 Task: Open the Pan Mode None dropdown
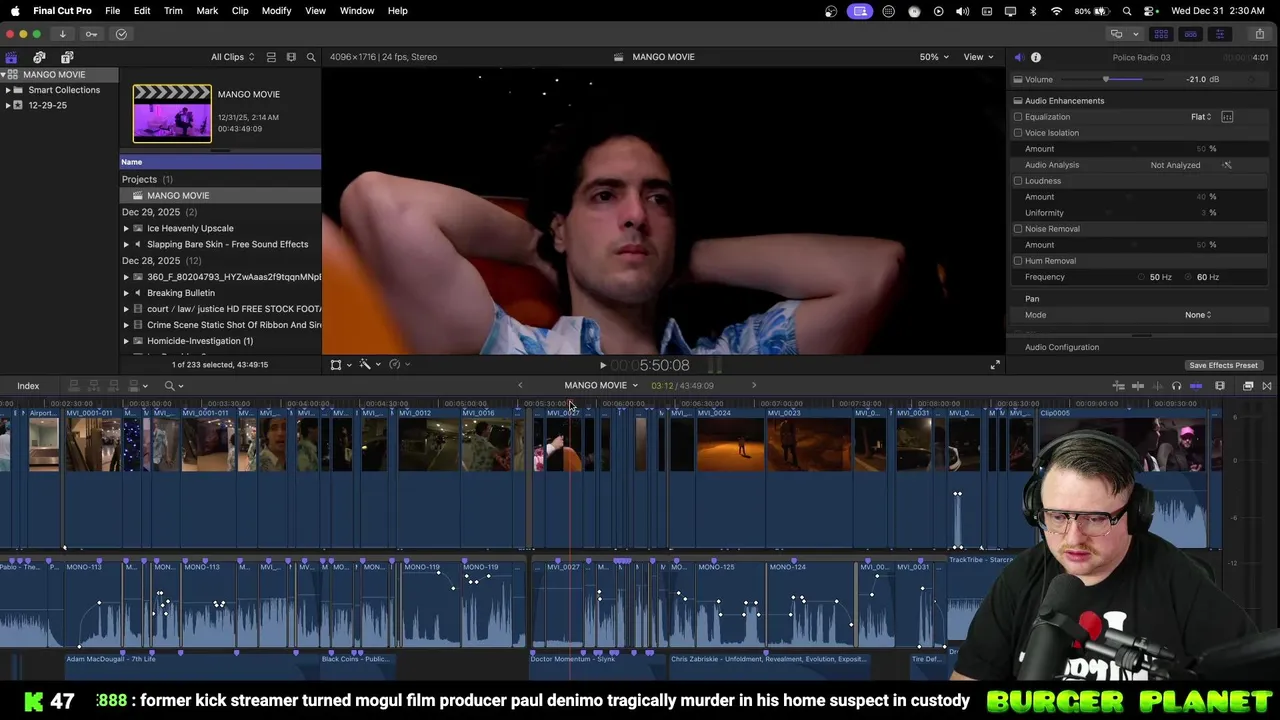[1198, 315]
